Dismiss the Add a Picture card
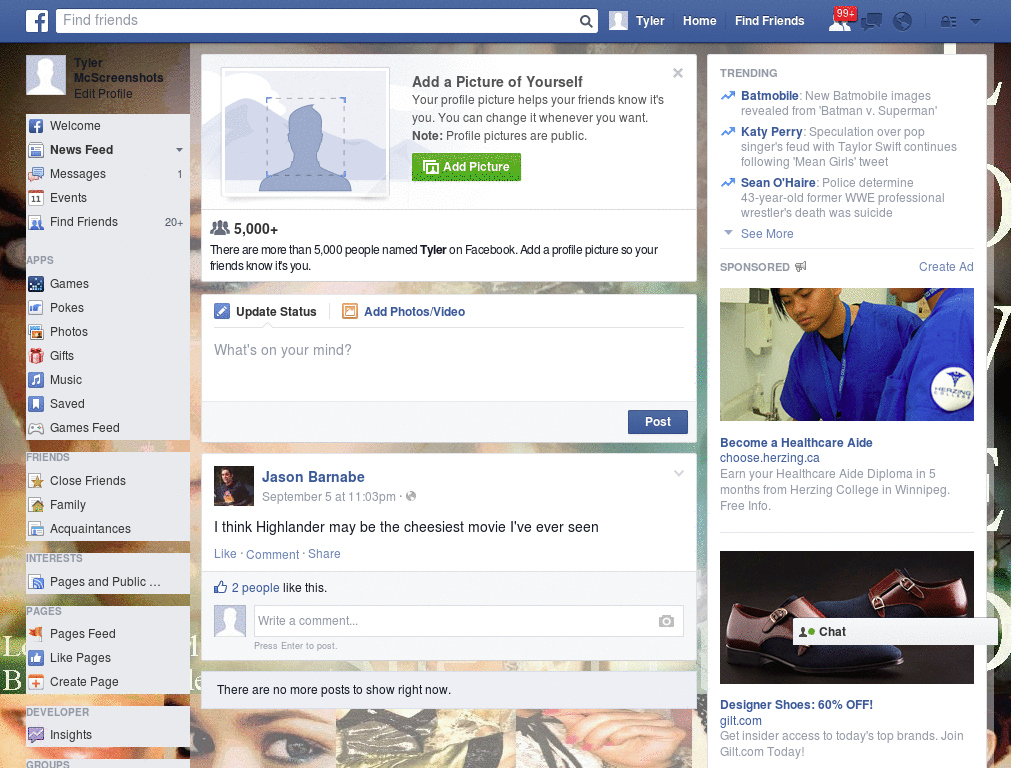1024x768 pixels. pyautogui.click(x=678, y=73)
